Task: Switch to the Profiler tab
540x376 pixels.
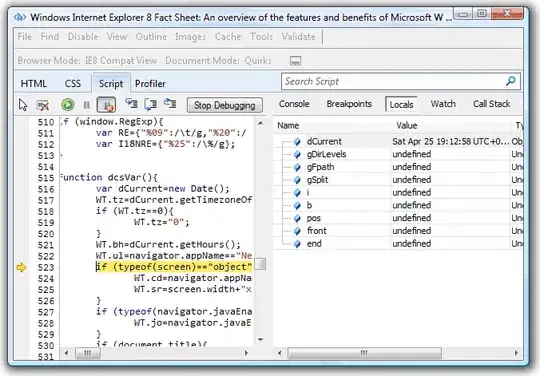Action: [150, 84]
